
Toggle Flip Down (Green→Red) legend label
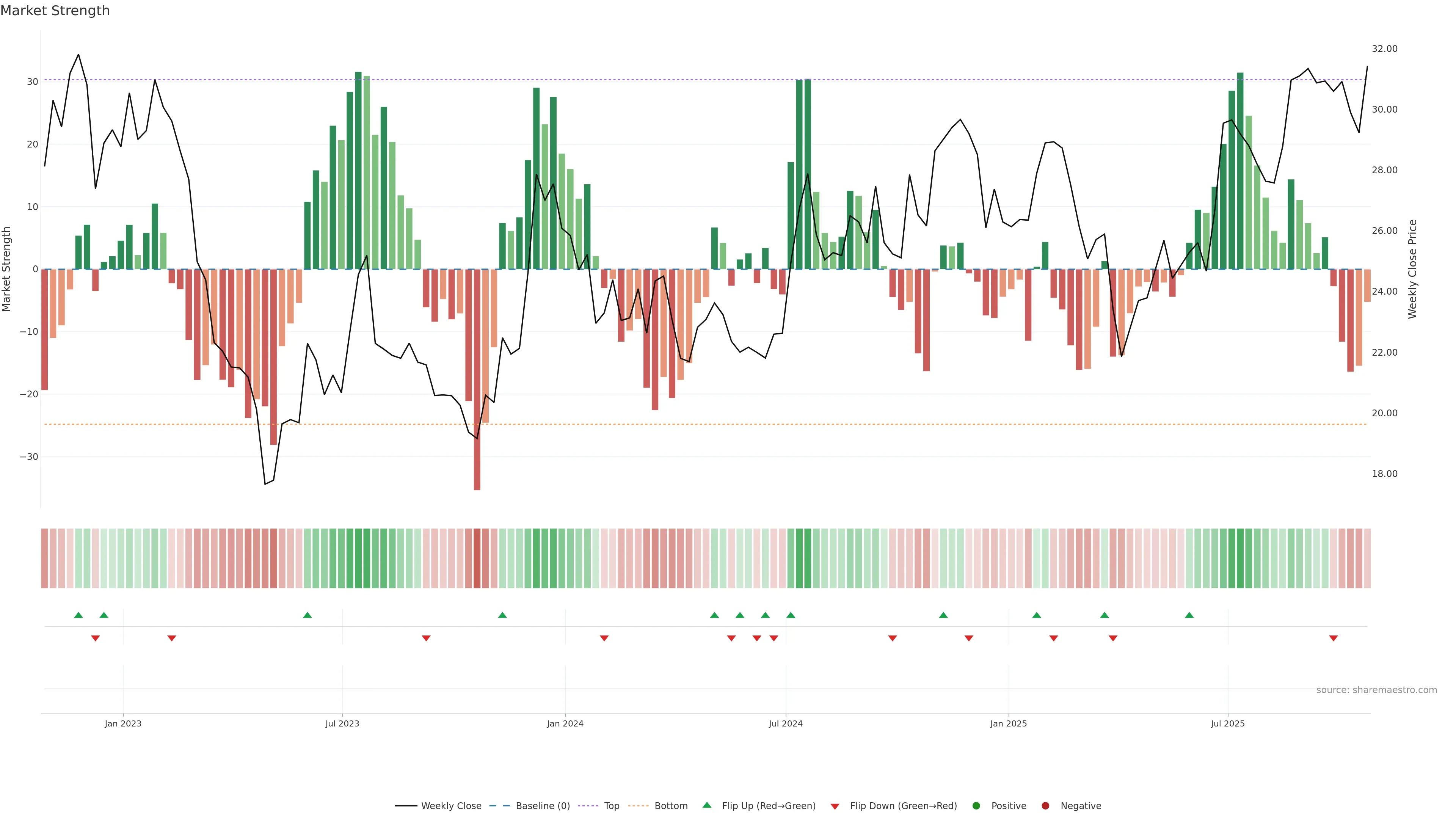coord(903,806)
